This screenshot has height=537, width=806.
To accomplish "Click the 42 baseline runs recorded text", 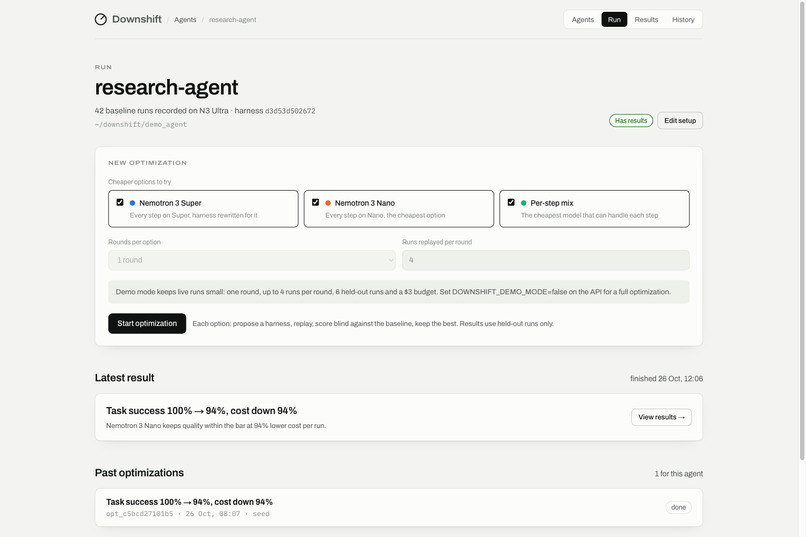I will pyautogui.click(x=161, y=110).
